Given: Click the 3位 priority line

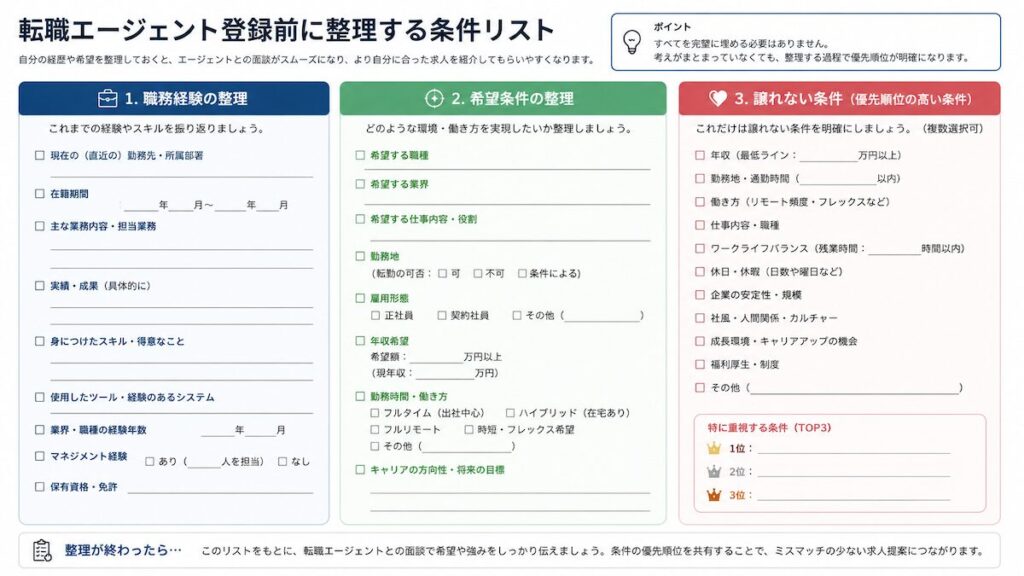Looking at the screenshot, I should coord(854,495).
